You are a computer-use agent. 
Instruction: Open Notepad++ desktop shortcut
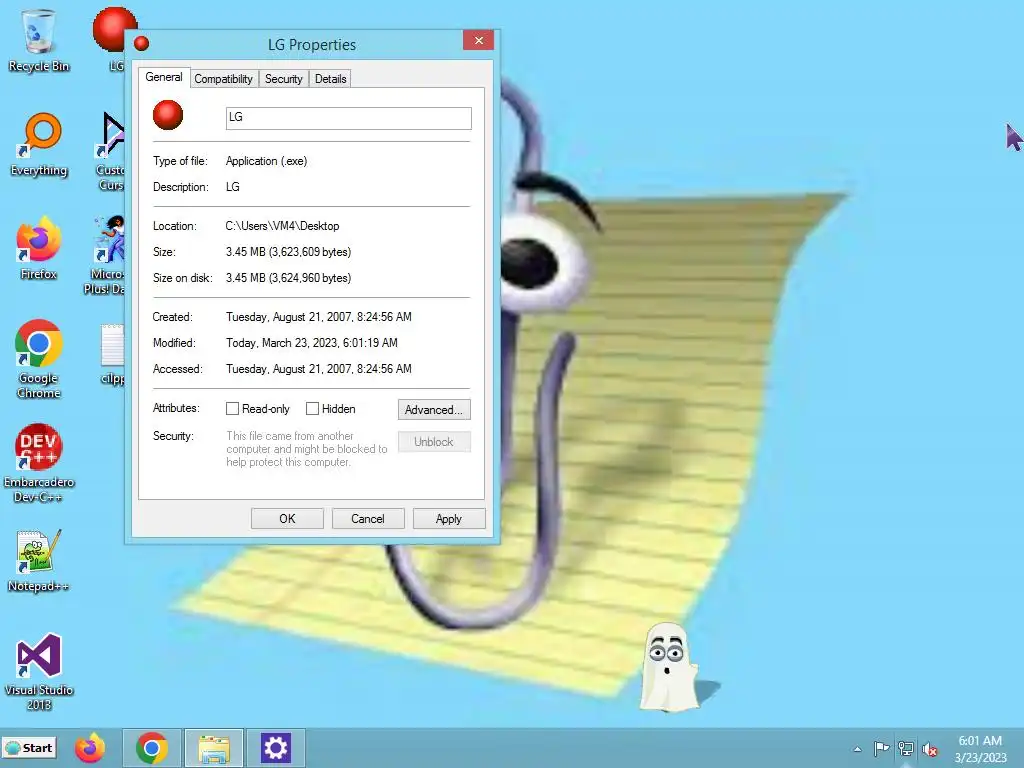coord(39,560)
